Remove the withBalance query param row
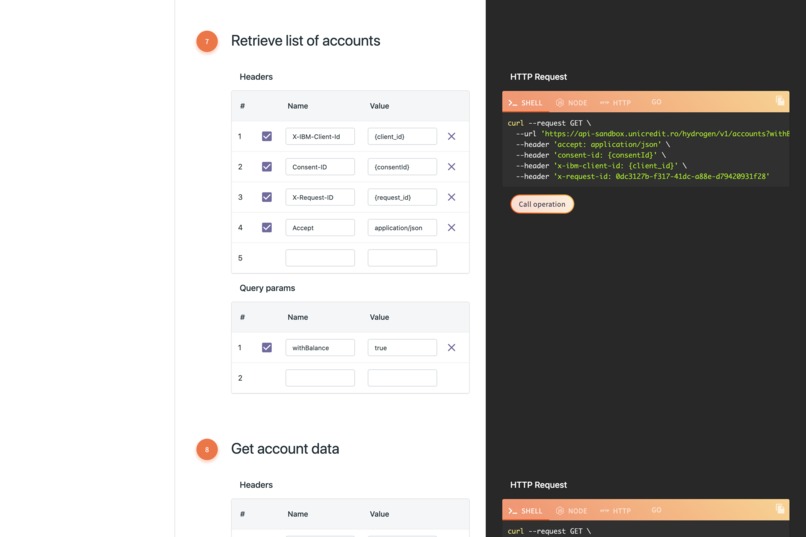806x537 pixels. (451, 347)
